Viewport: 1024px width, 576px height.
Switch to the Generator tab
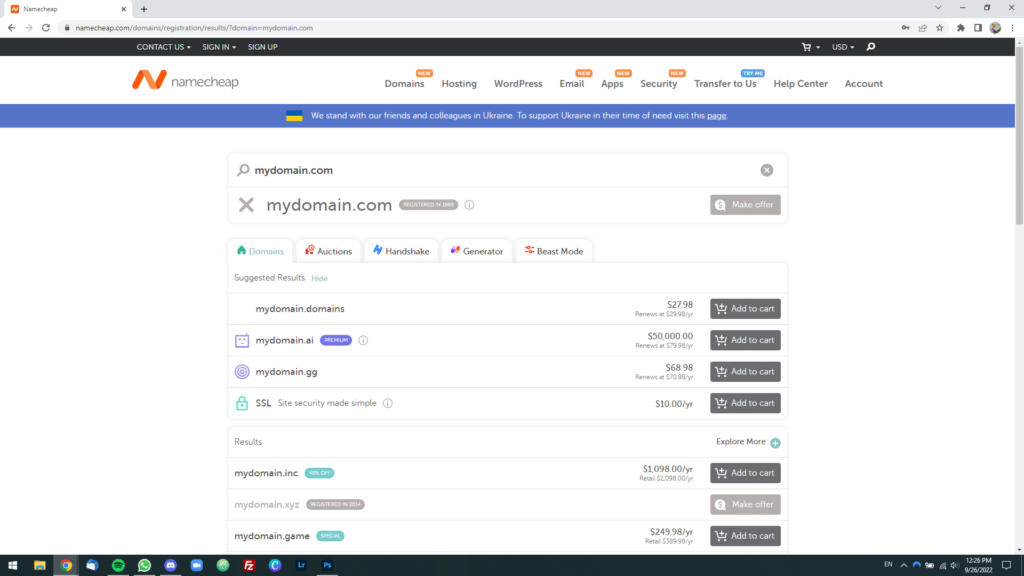[477, 251]
